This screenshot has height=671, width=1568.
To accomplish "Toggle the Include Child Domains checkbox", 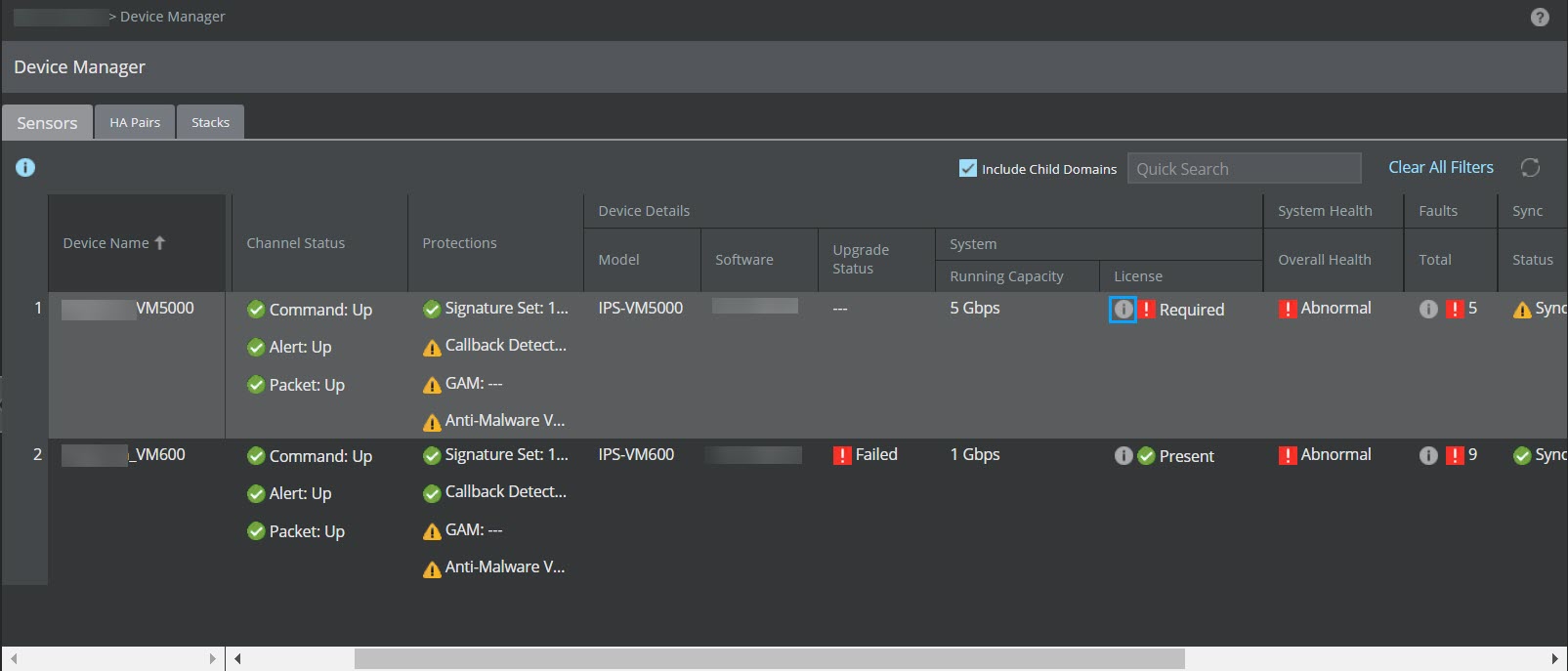I will [x=967, y=168].
